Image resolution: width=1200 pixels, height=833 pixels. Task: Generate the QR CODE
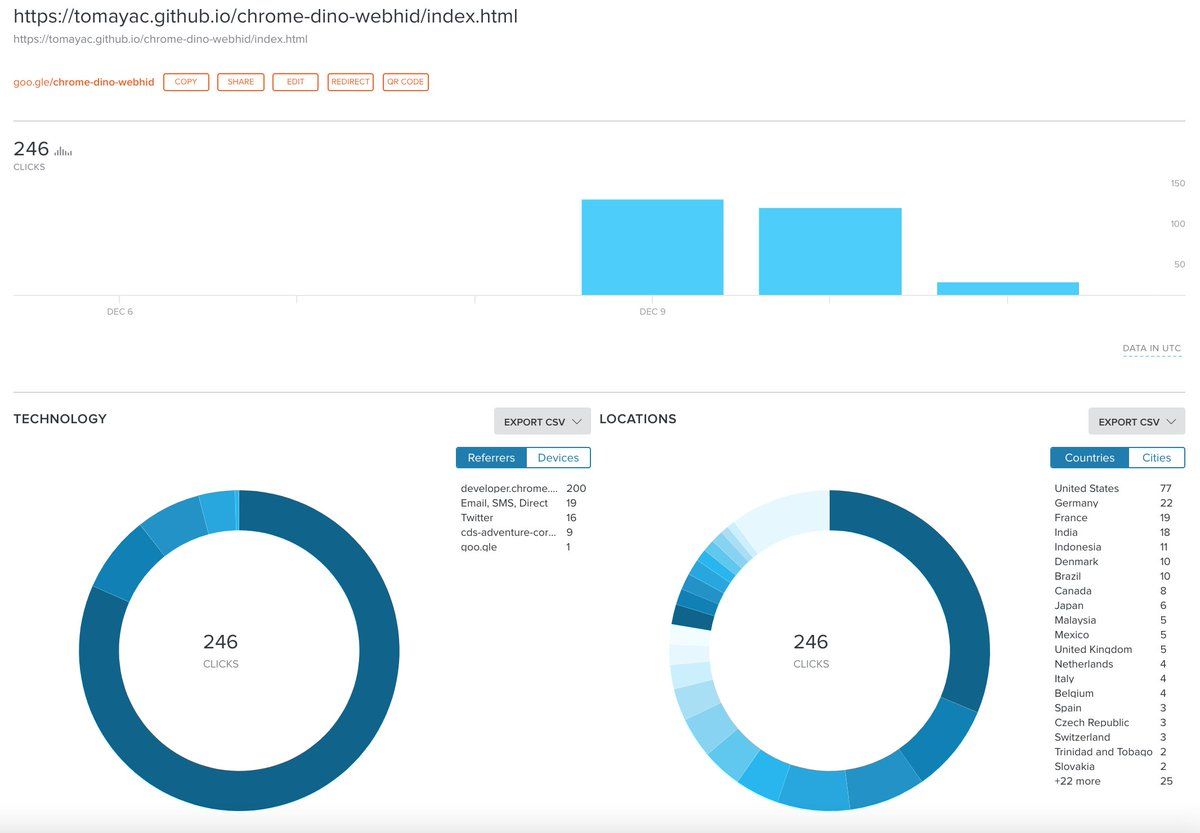(405, 82)
